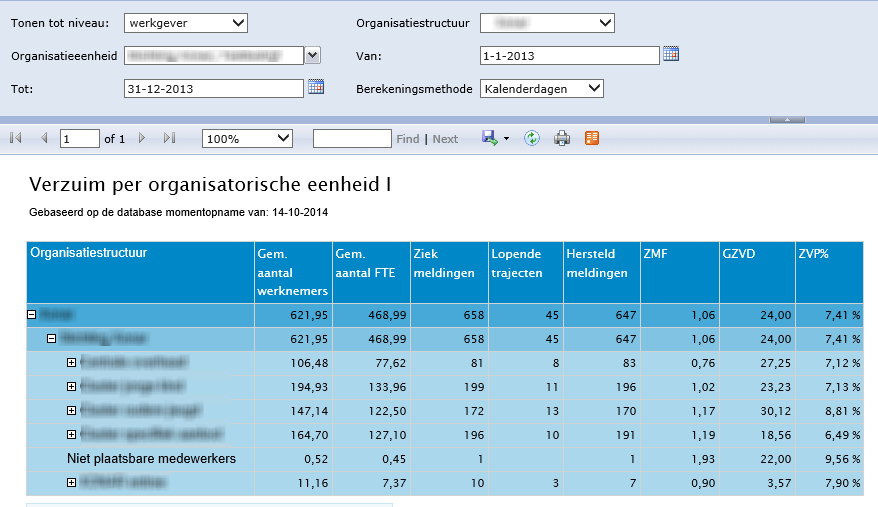This screenshot has height=507, width=878.
Task: Go to the first report page
Action: pos(16,139)
